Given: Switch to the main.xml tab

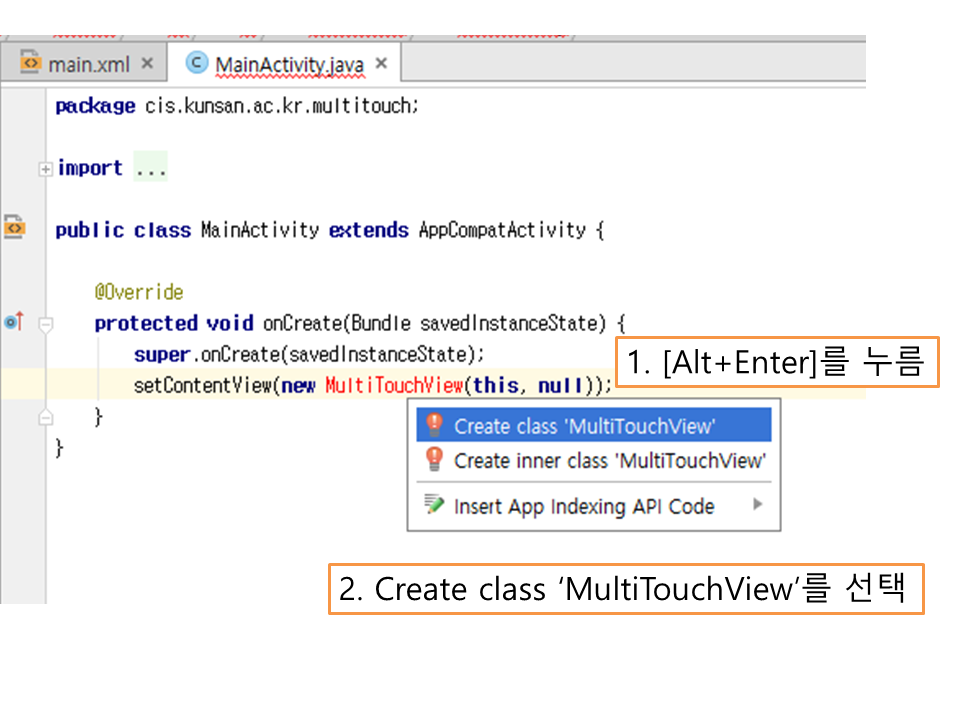Looking at the screenshot, I should point(88,65).
